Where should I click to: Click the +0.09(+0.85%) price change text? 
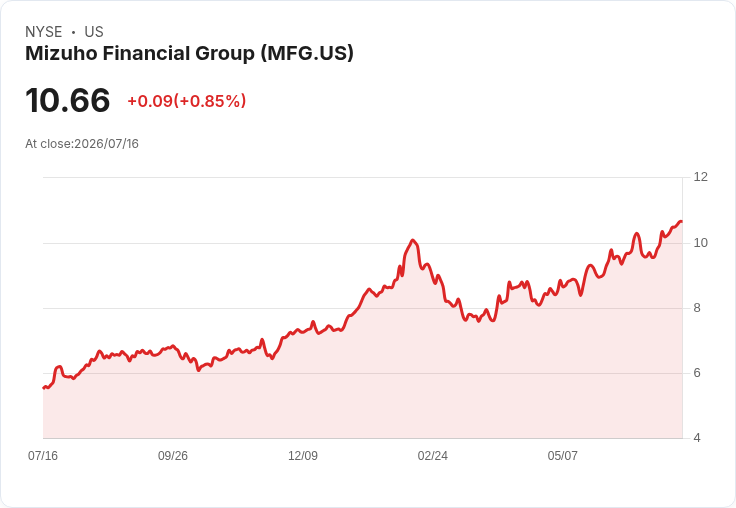tap(186, 101)
